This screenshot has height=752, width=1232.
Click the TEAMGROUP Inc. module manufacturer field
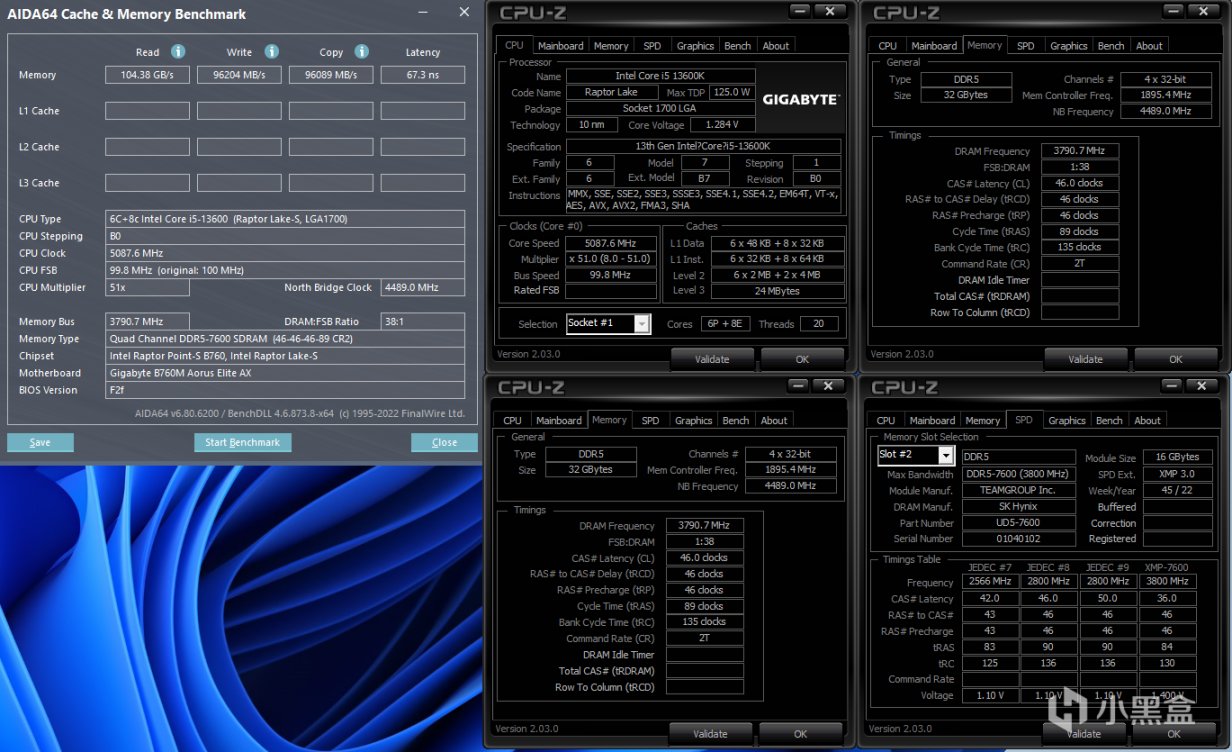[x=1019, y=490]
